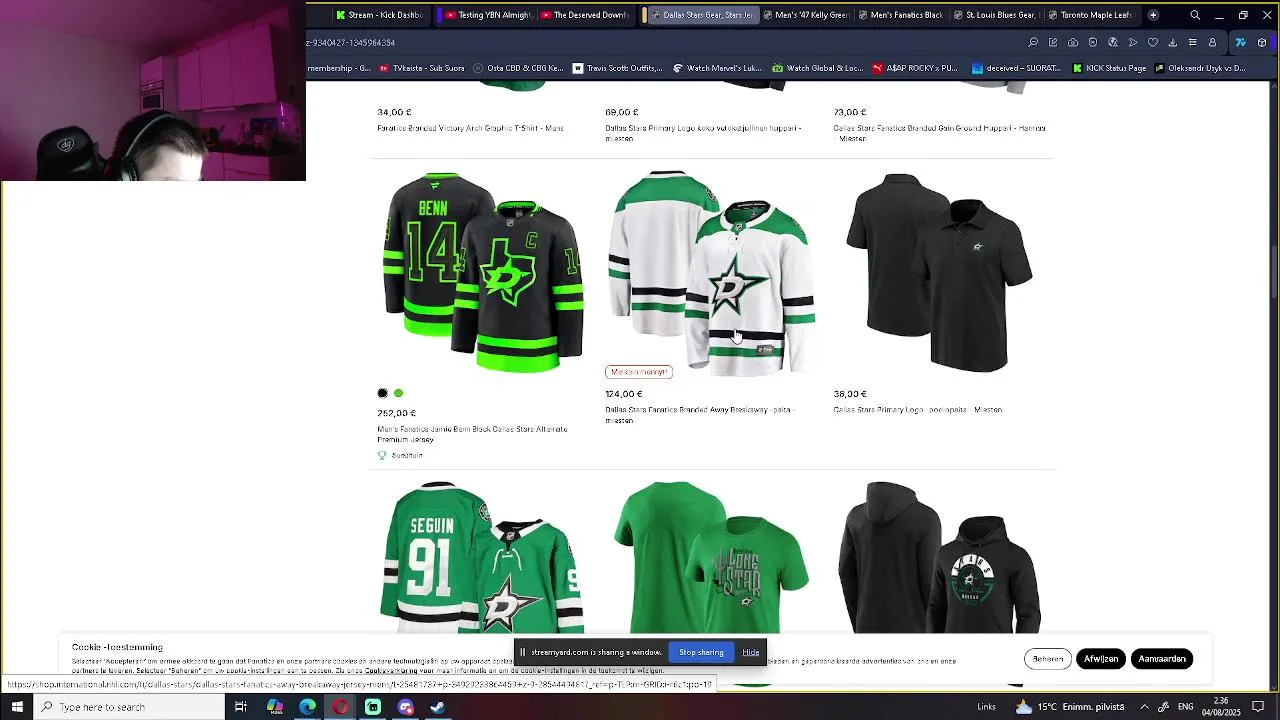This screenshot has height=720, width=1280.
Task: Click Aanvaarden to accept cookies
Action: click(x=1162, y=659)
